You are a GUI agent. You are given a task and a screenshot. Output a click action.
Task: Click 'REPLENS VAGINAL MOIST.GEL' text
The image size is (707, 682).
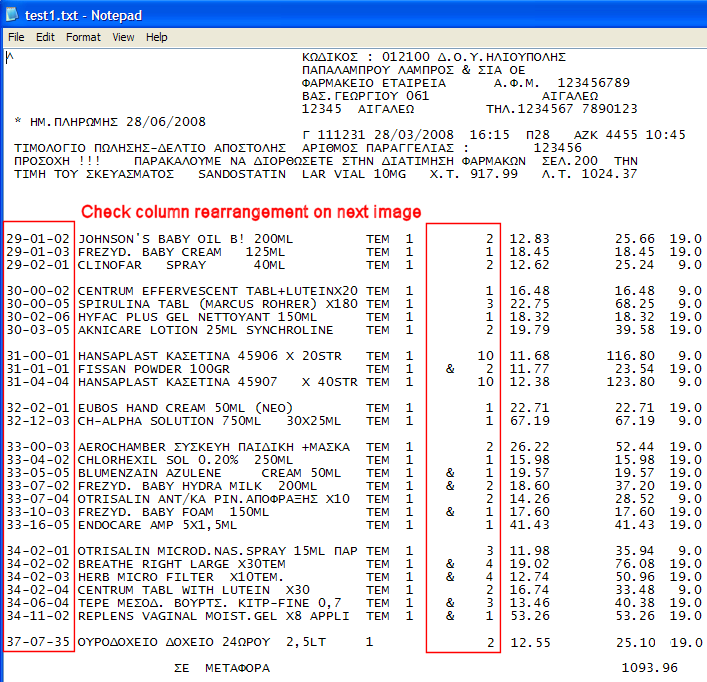[177, 617]
